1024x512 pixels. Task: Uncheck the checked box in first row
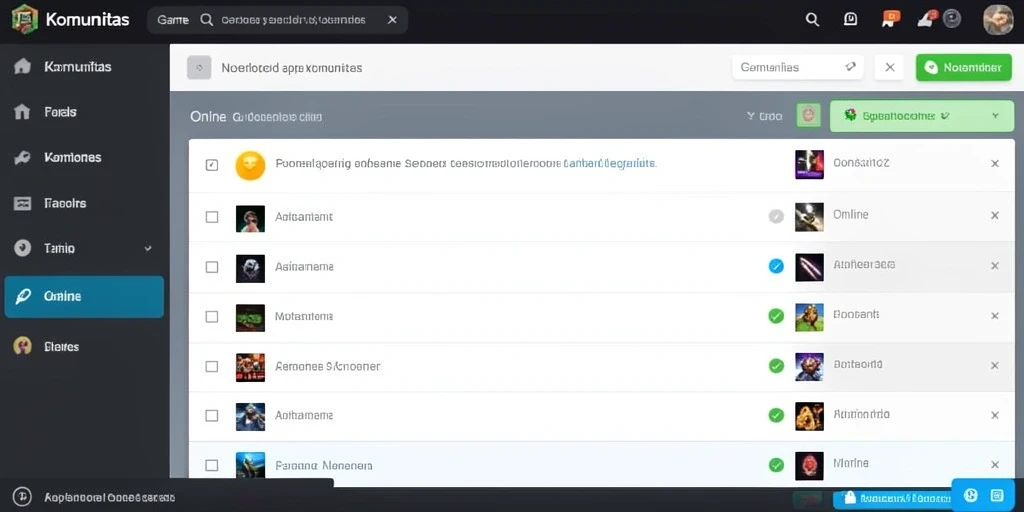(x=212, y=165)
